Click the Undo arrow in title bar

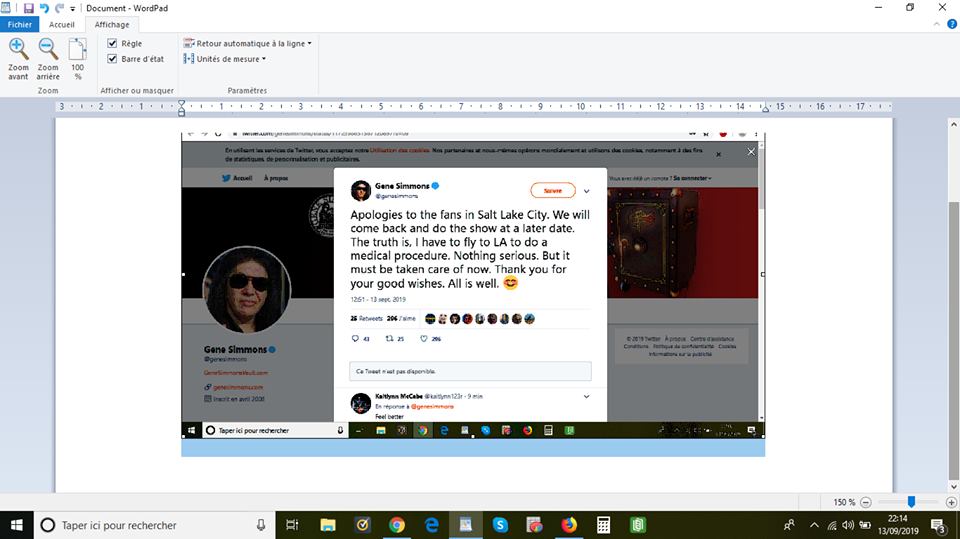43,8
